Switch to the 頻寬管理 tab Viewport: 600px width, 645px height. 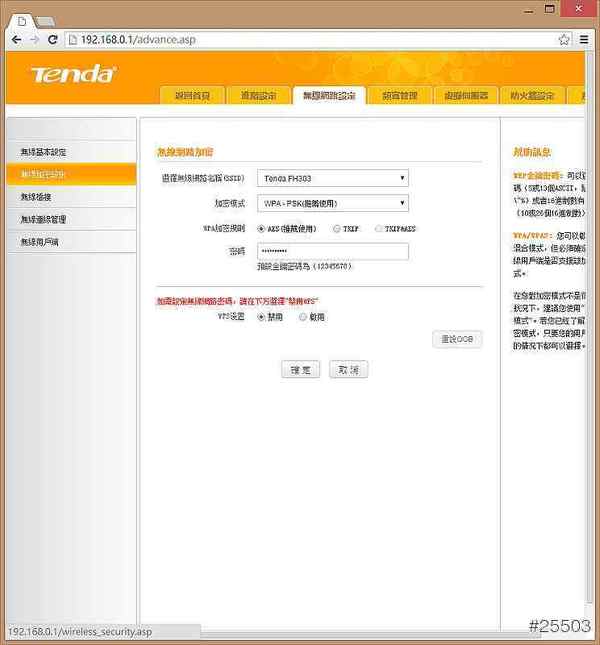click(x=400, y=95)
